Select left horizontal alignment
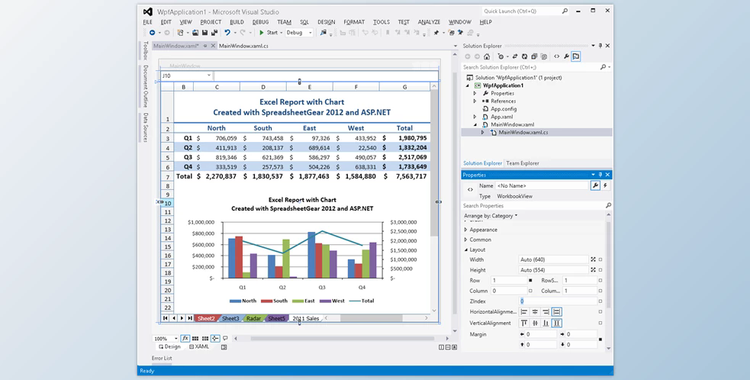750x380 pixels. click(525, 312)
